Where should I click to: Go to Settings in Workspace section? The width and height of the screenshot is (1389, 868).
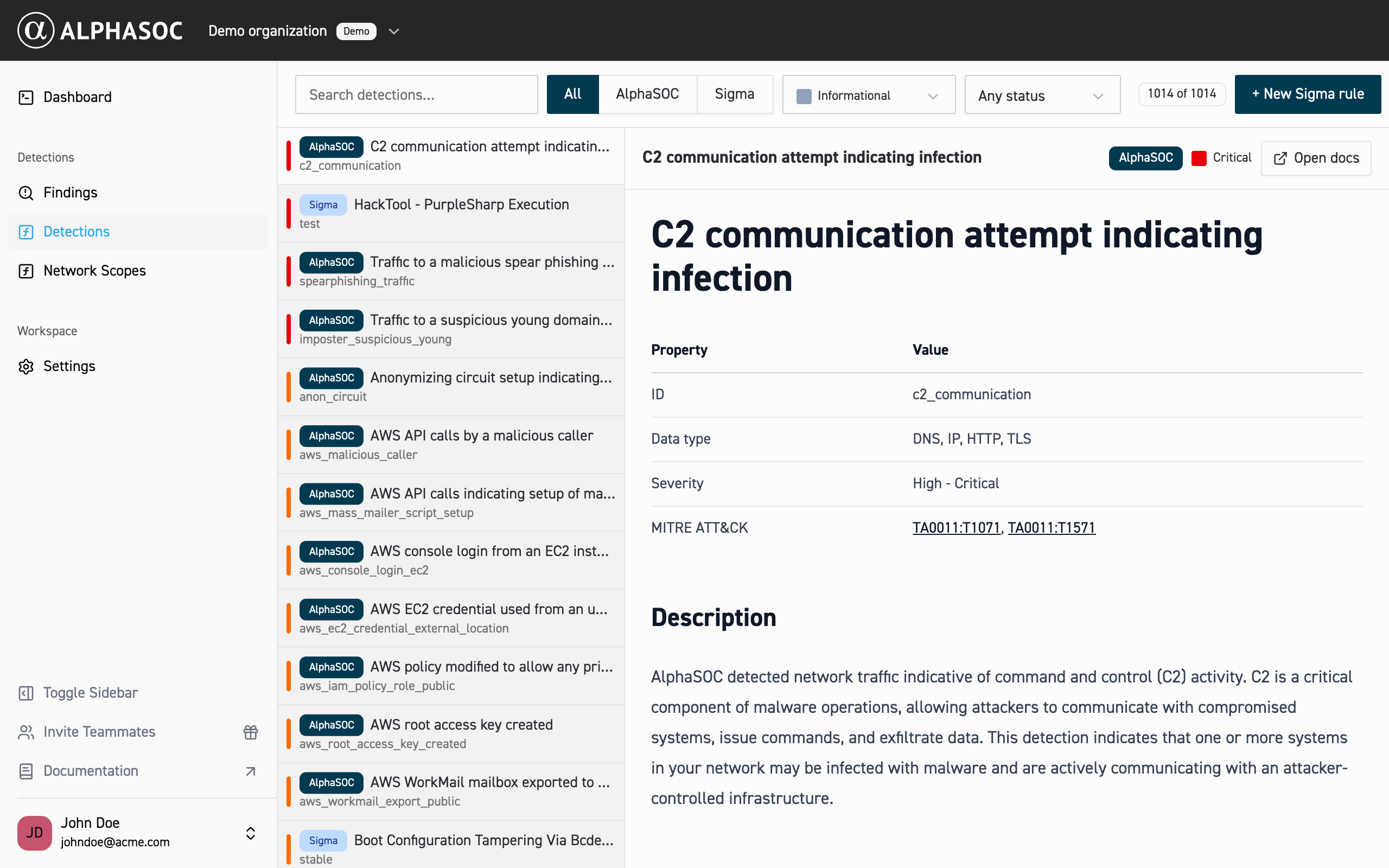click(138, 366)
